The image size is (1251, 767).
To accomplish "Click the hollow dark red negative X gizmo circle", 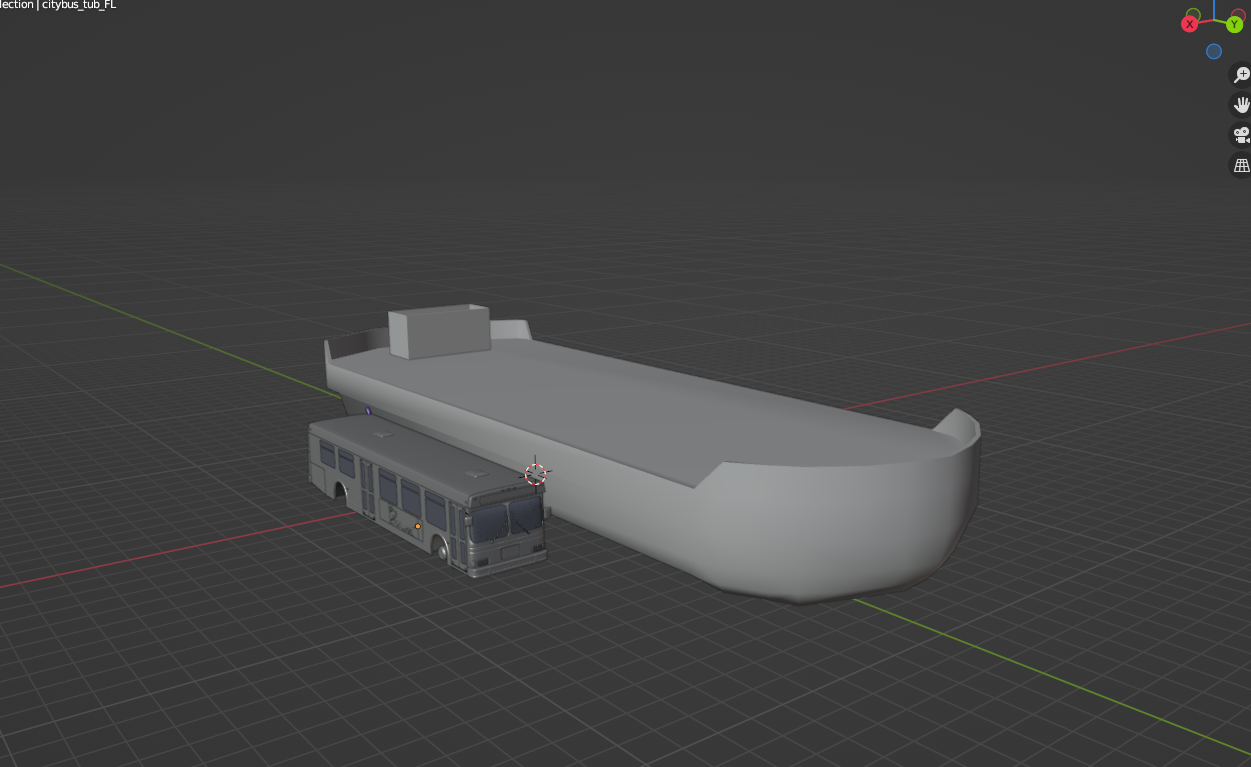I will pyautogui.click(x=1241, y=12).
